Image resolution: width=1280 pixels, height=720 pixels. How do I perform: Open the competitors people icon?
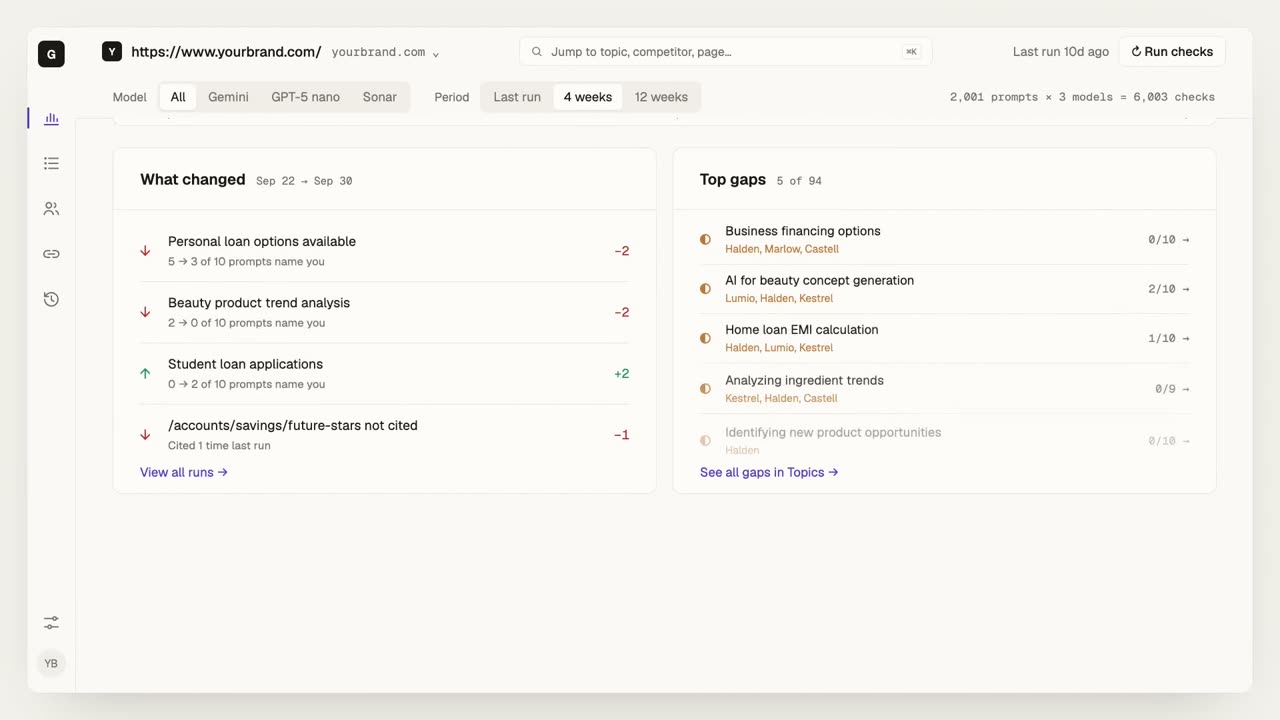[51, 209]
